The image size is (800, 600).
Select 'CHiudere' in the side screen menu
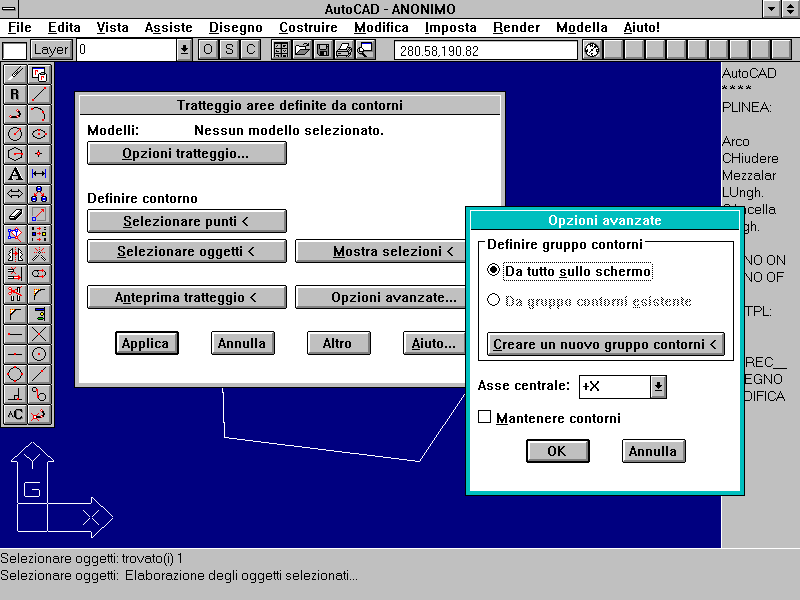pyautogui.click(x=750, y=159)
